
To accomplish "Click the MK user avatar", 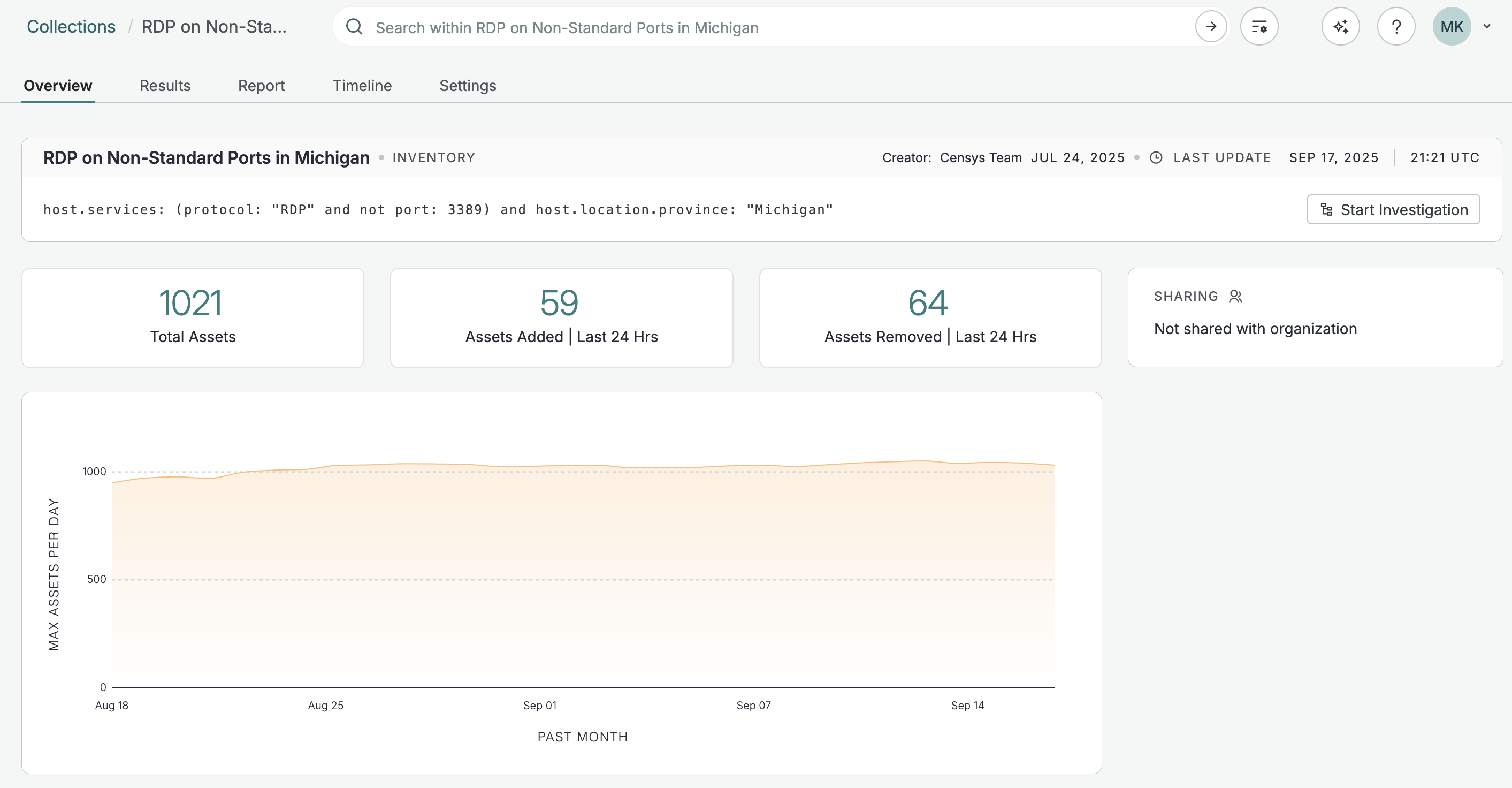I will 1452,27.
